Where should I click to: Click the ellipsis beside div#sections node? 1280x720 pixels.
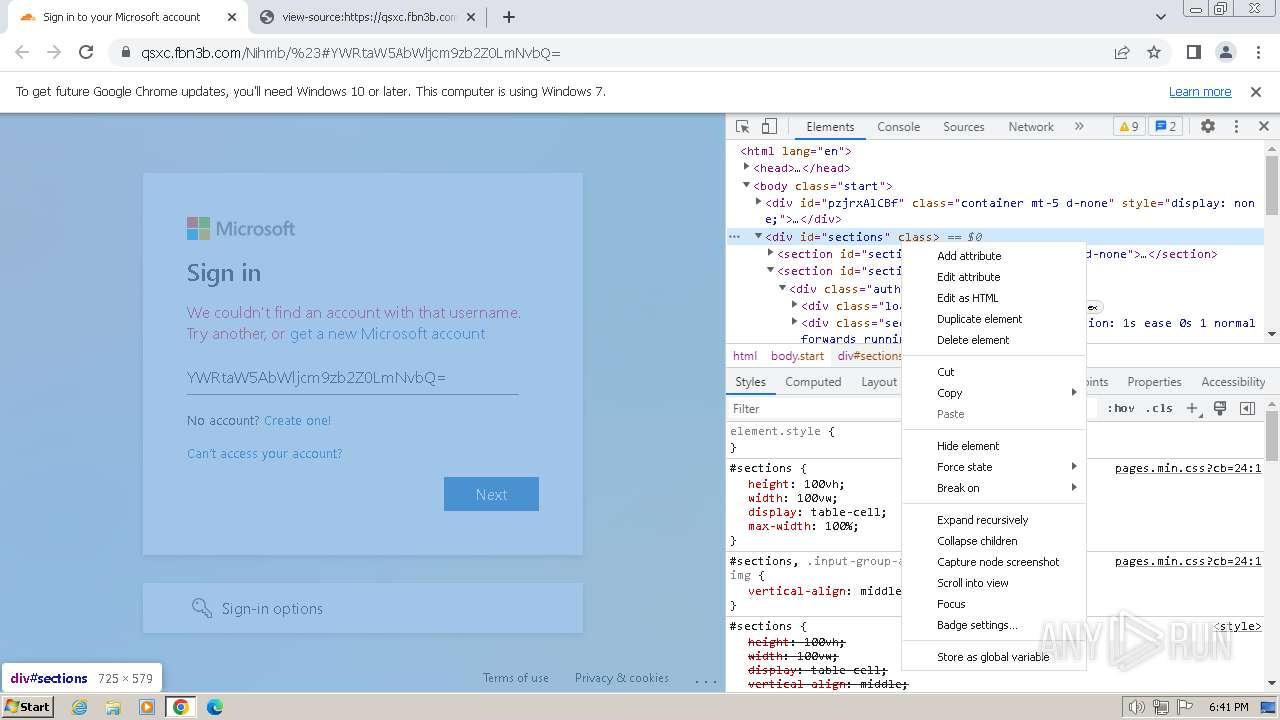tap(735, 237)
